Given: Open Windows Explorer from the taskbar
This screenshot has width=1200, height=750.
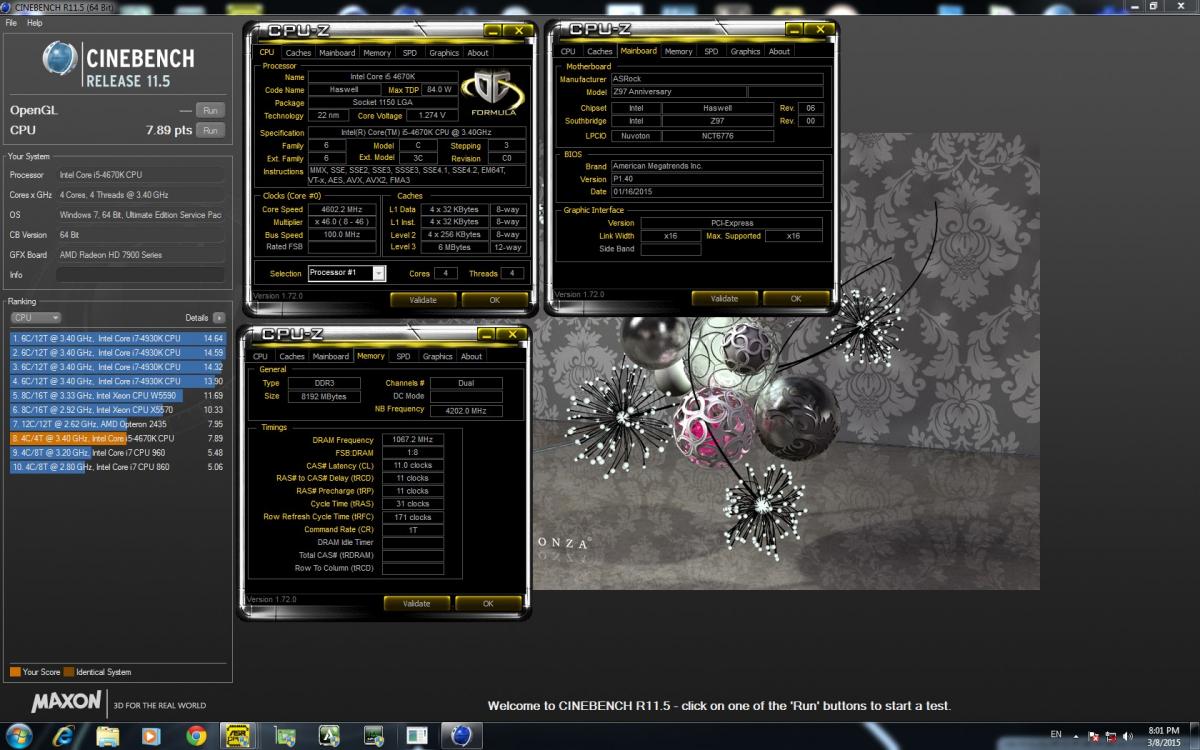Looking at the screenshot, I should [108, 736].
